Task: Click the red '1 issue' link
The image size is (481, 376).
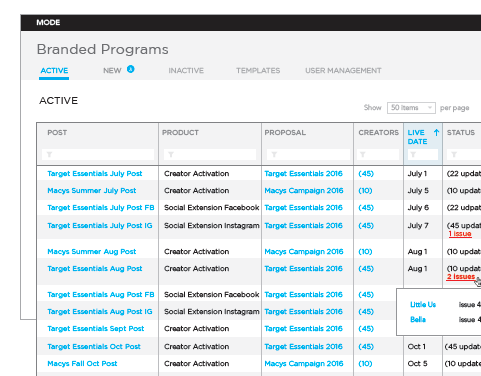Action: coord(460,234)
